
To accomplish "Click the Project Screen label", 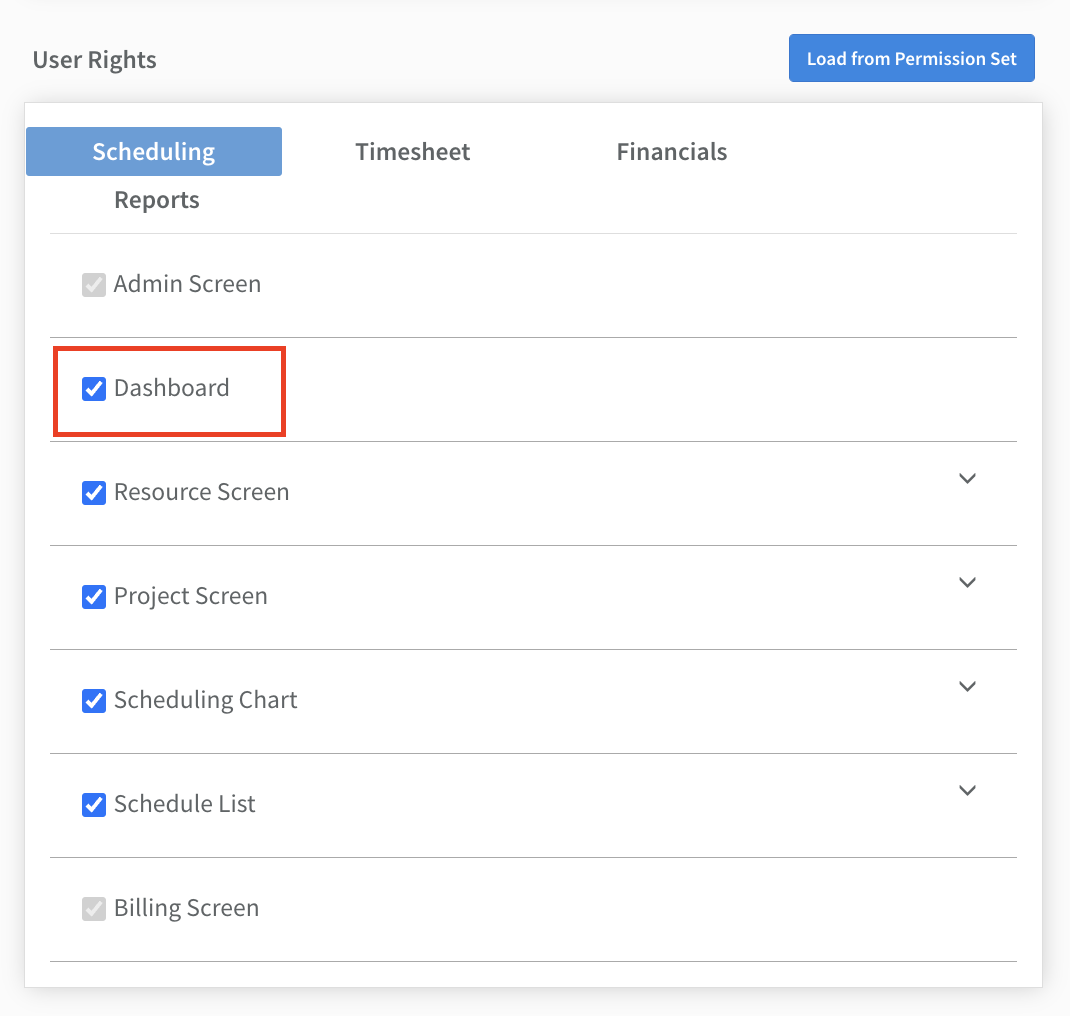I will [x=190, y=596].
